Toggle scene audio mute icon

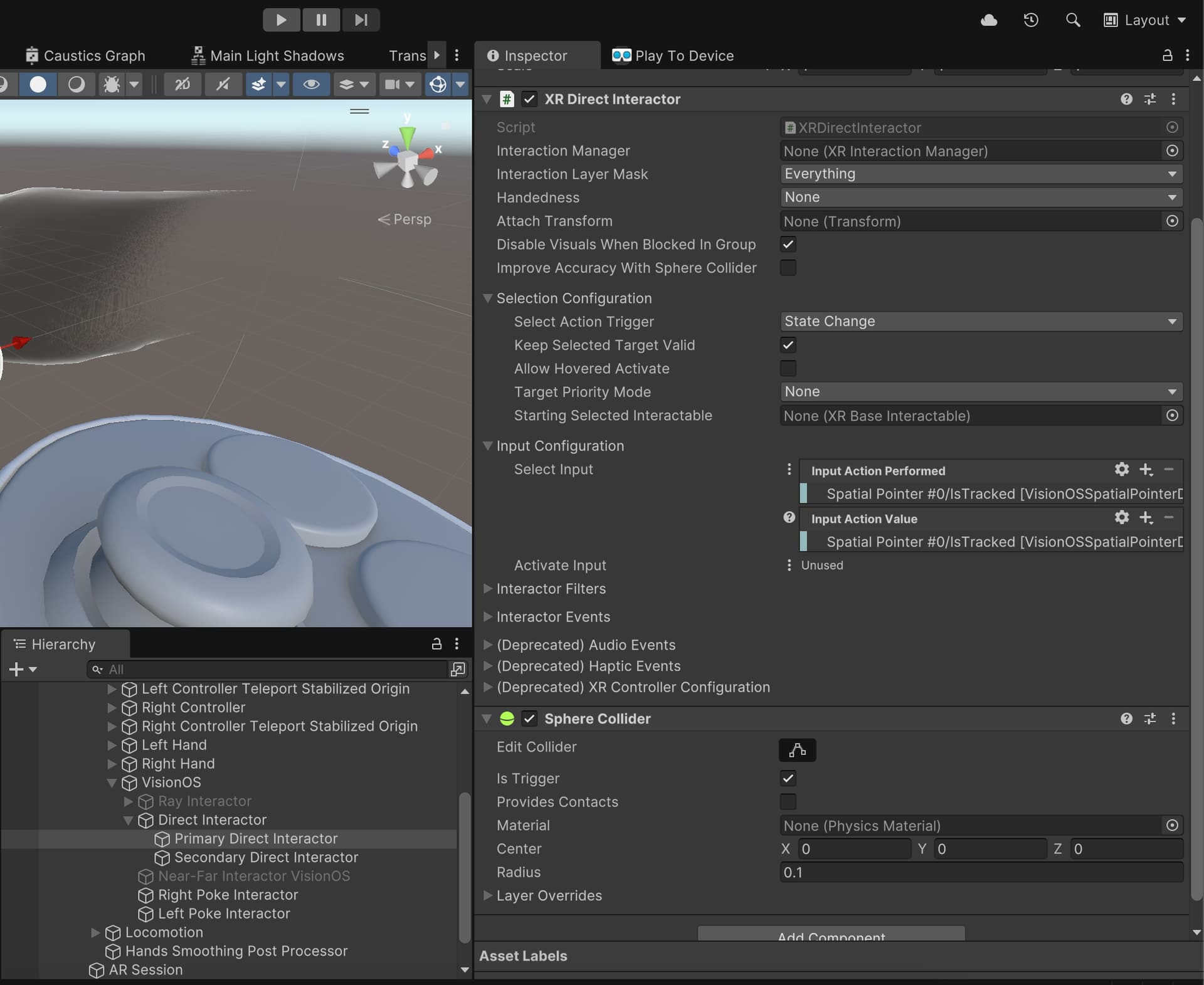[223, 84]
